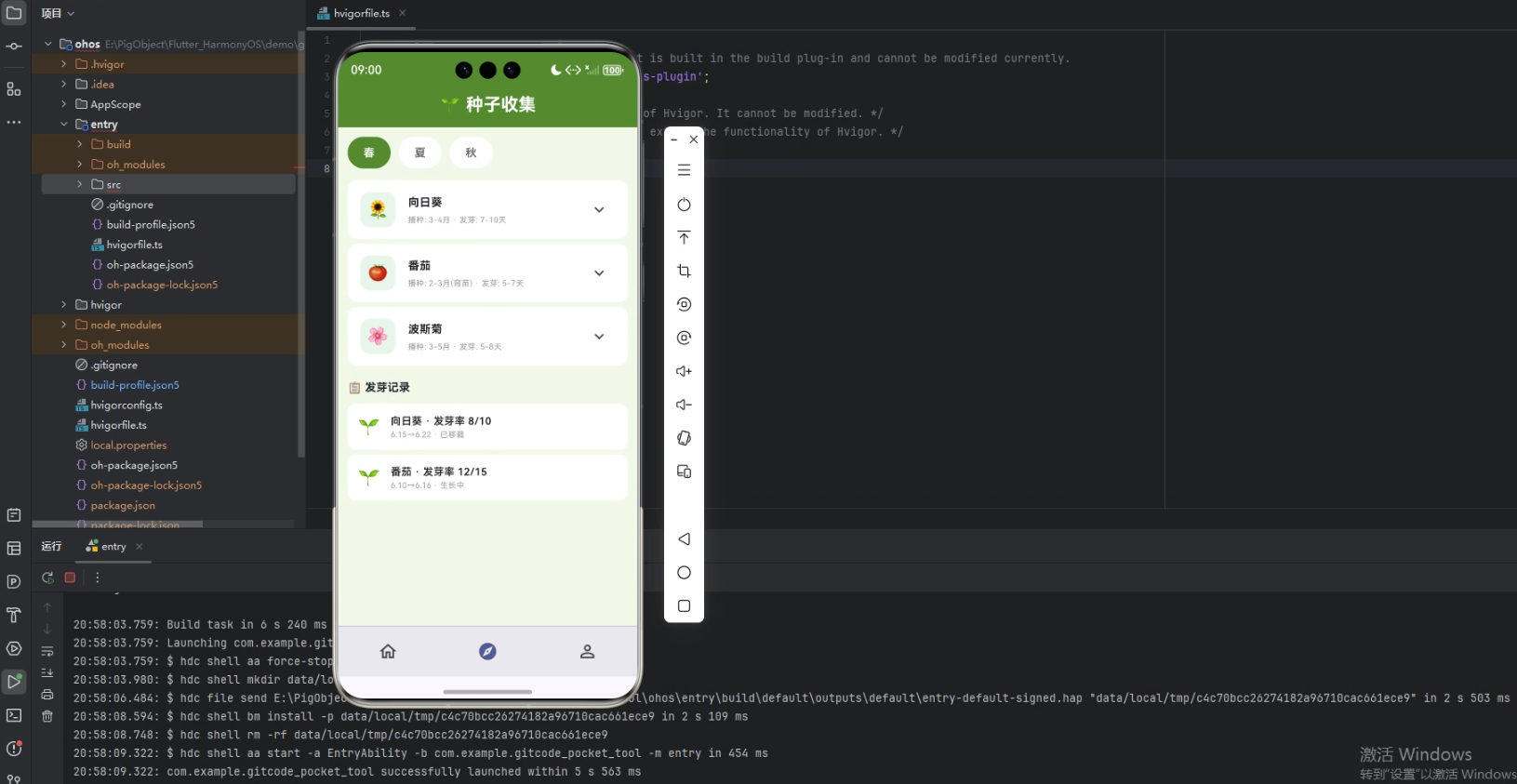Image resolution: width=1517 pixels, height=784 pixels.
Task: Click line number 8 in editor gutter
Action: tap(326, 168)
